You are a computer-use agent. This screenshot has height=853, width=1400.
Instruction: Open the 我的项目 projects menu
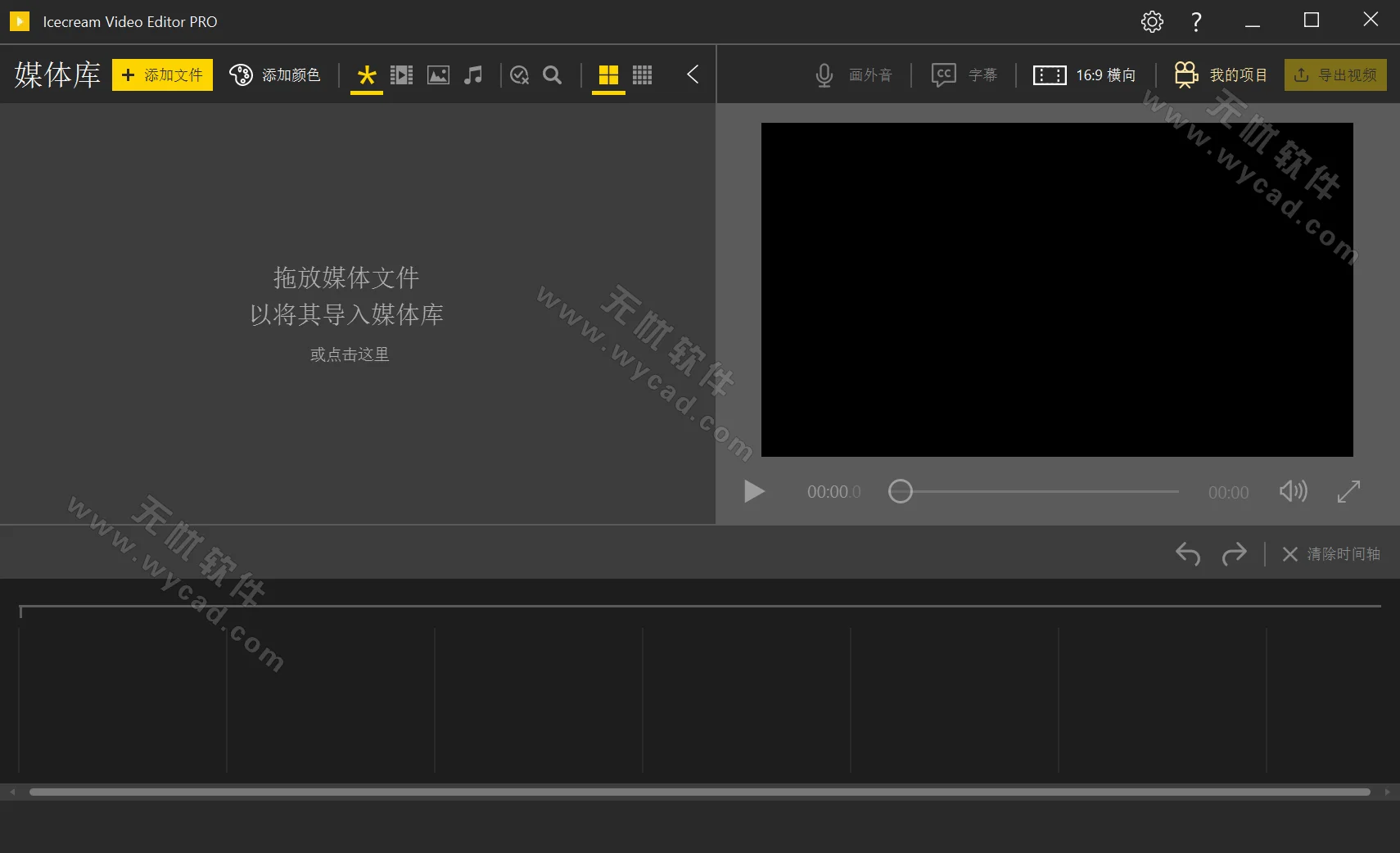(x=1222, y=74)
